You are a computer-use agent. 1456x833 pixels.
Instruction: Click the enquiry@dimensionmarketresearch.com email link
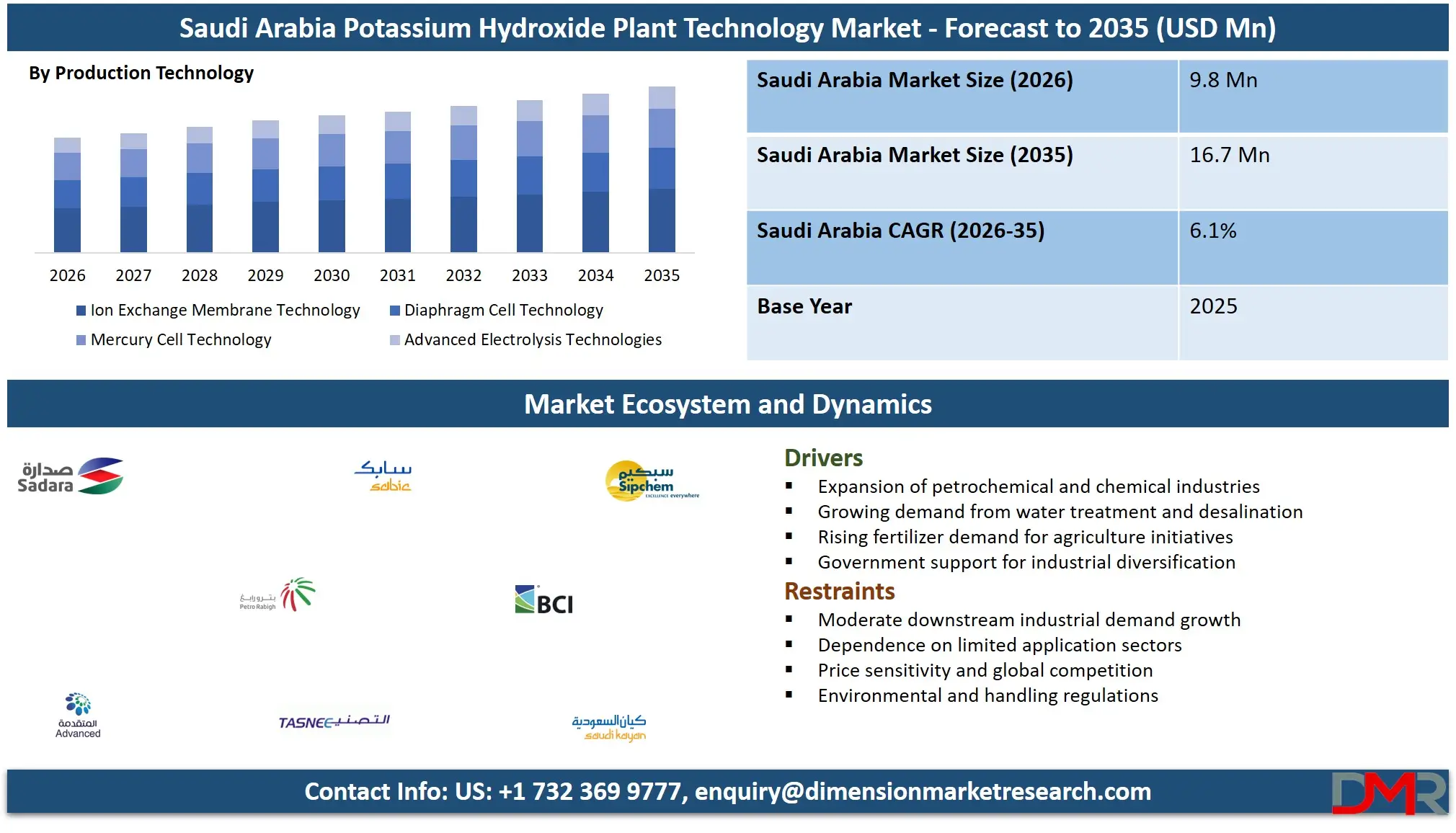(922, 792)
